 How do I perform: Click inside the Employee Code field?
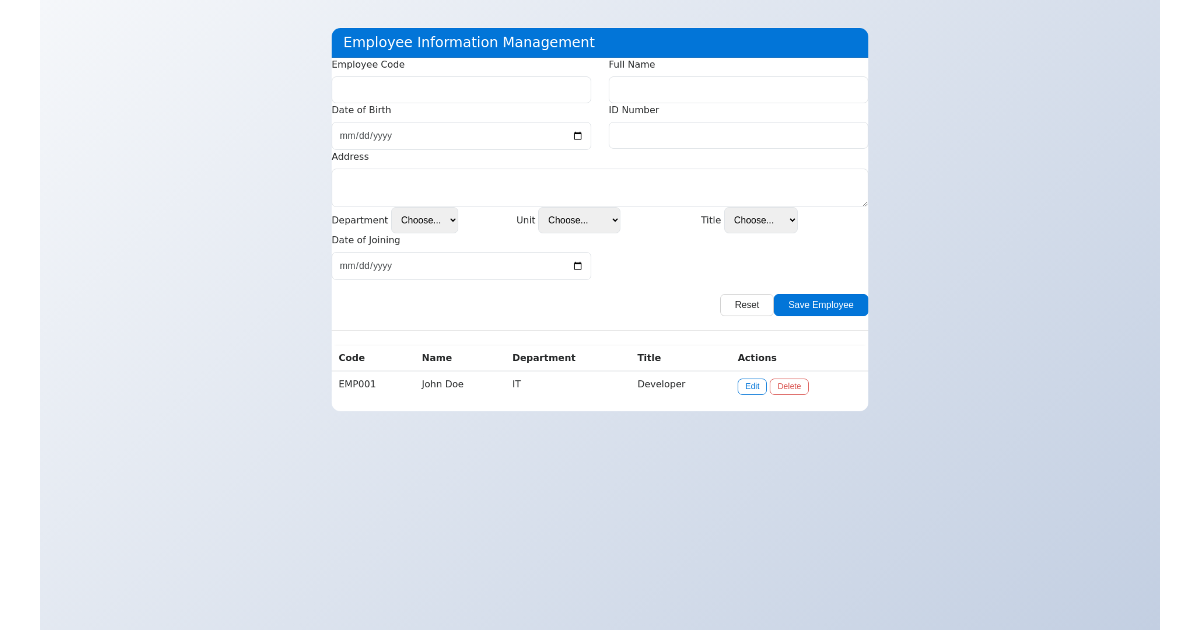(460, 89)
